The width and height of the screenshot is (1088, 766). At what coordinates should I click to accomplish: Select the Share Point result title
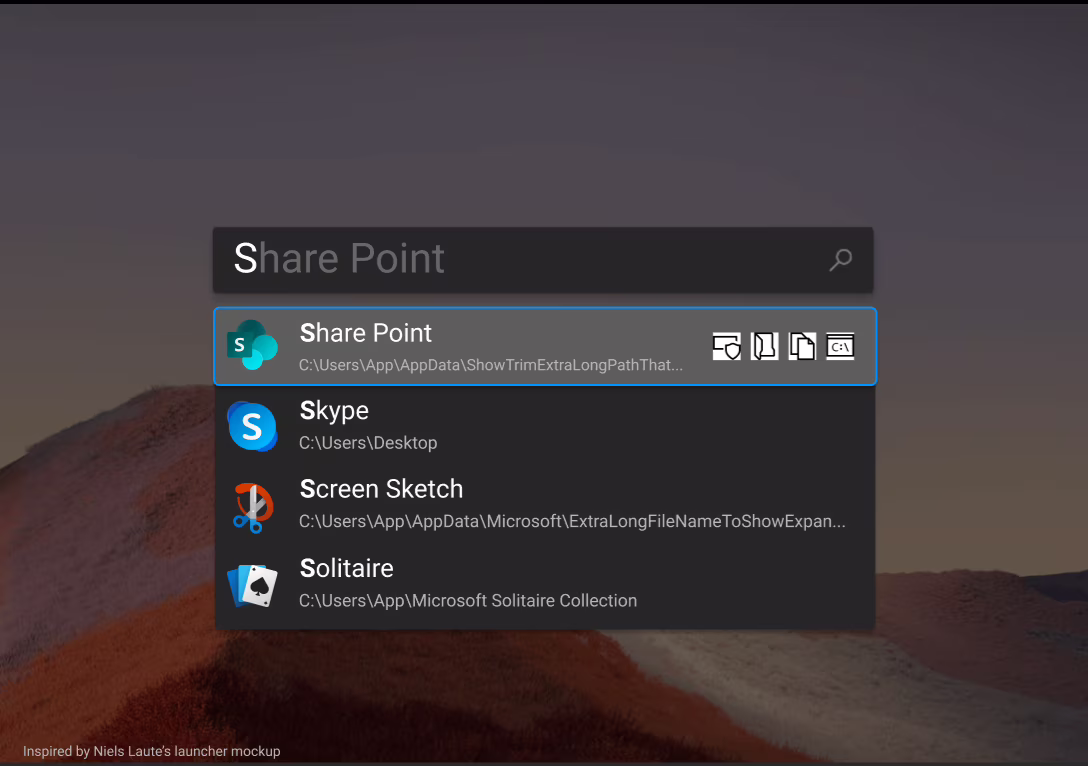click(366, 333)
